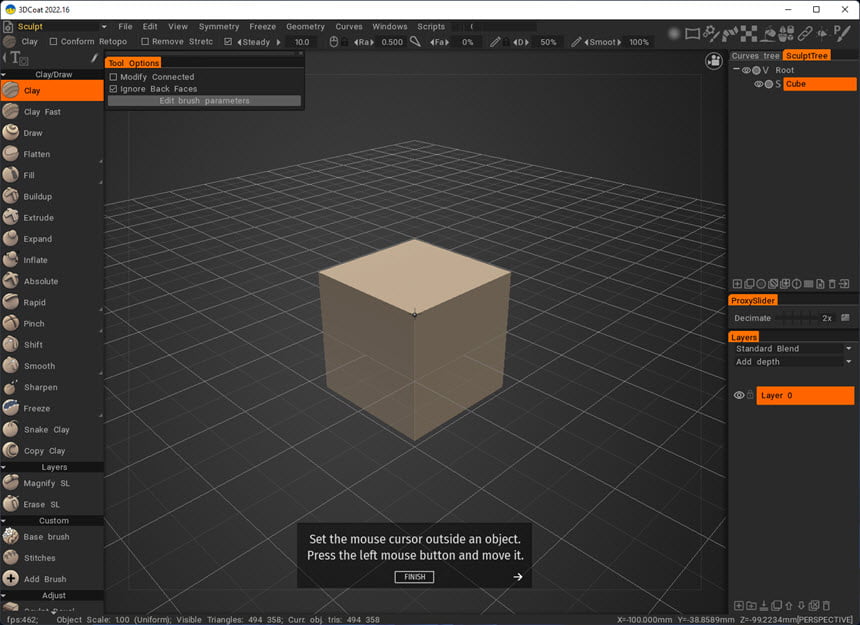The width and height of the screenshot is (860, 625).
Task: Open the Scripts menu
Action: (431, 26)
